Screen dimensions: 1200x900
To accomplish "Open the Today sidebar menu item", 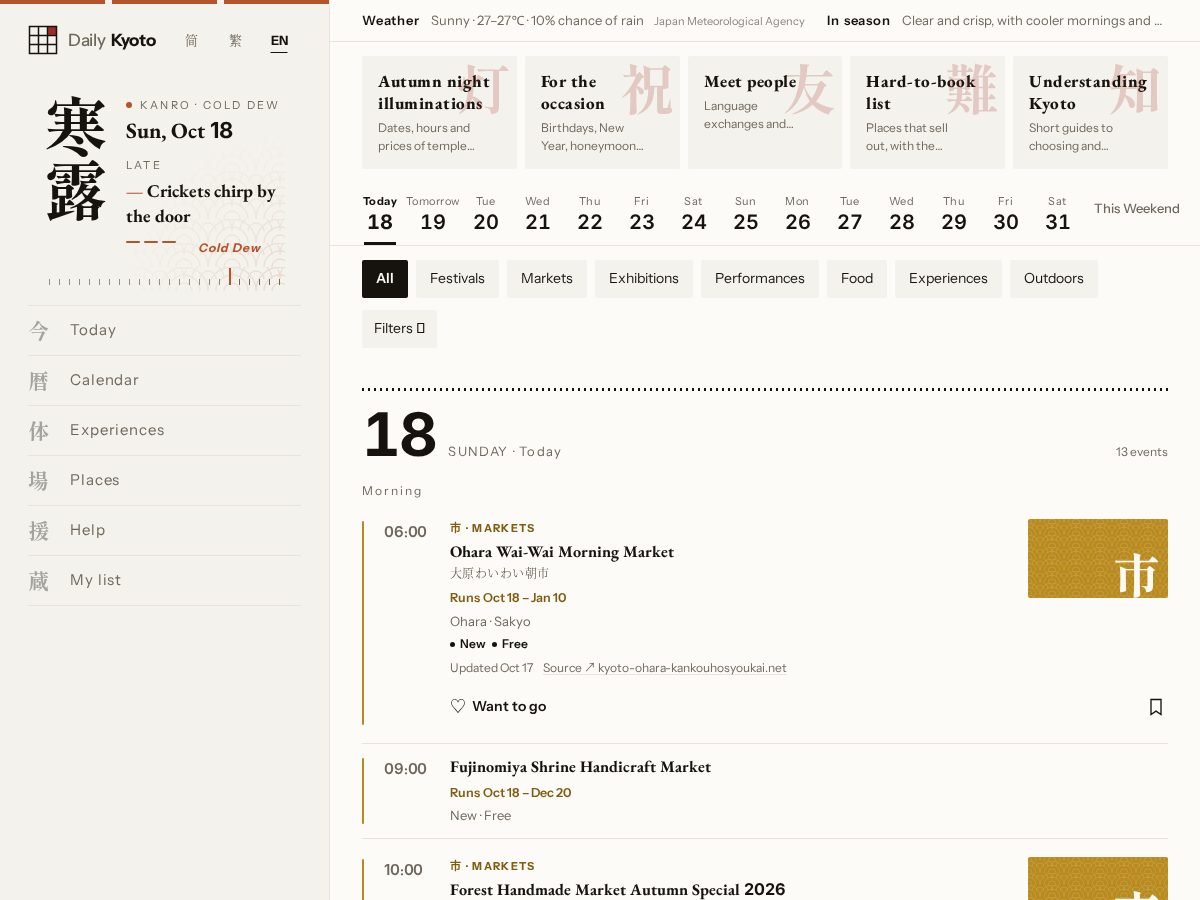I will pos(164,330).
